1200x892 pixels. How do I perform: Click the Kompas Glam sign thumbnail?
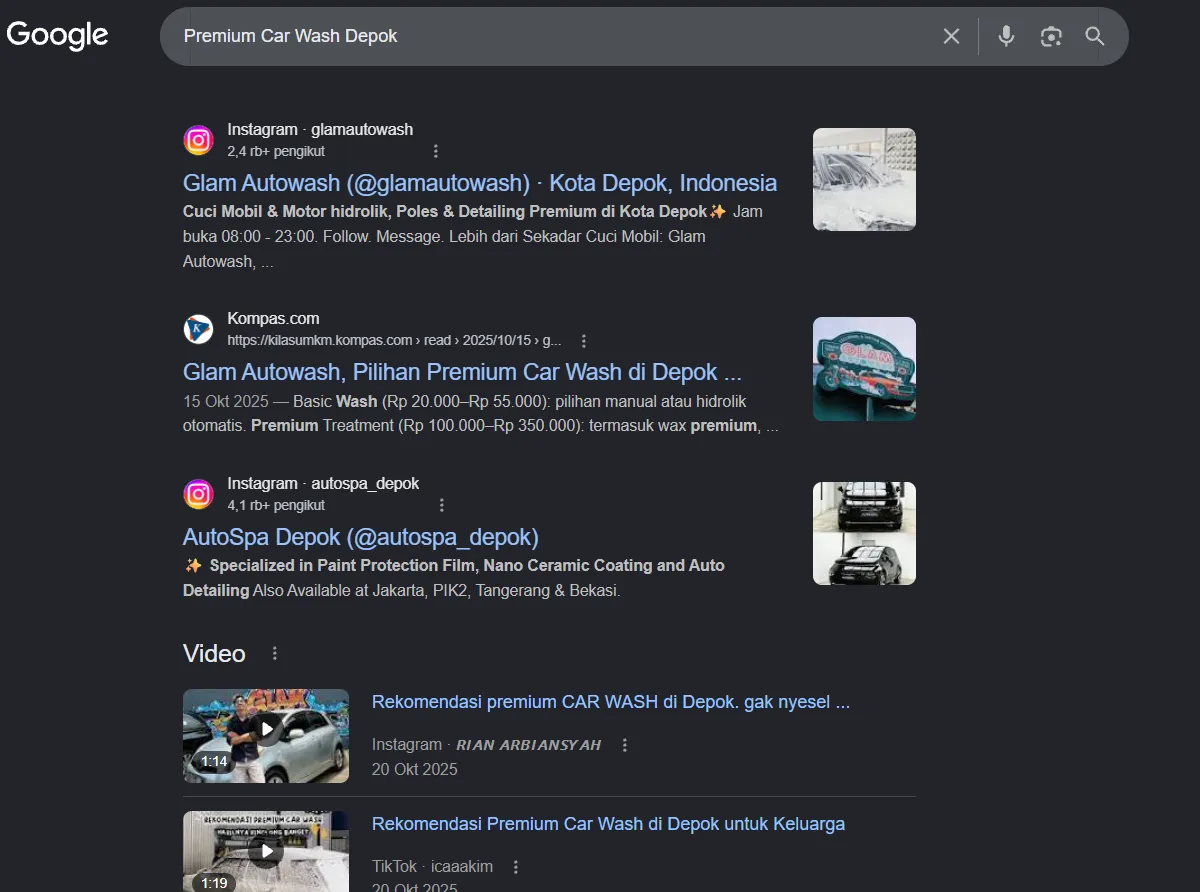pos(864,369)
